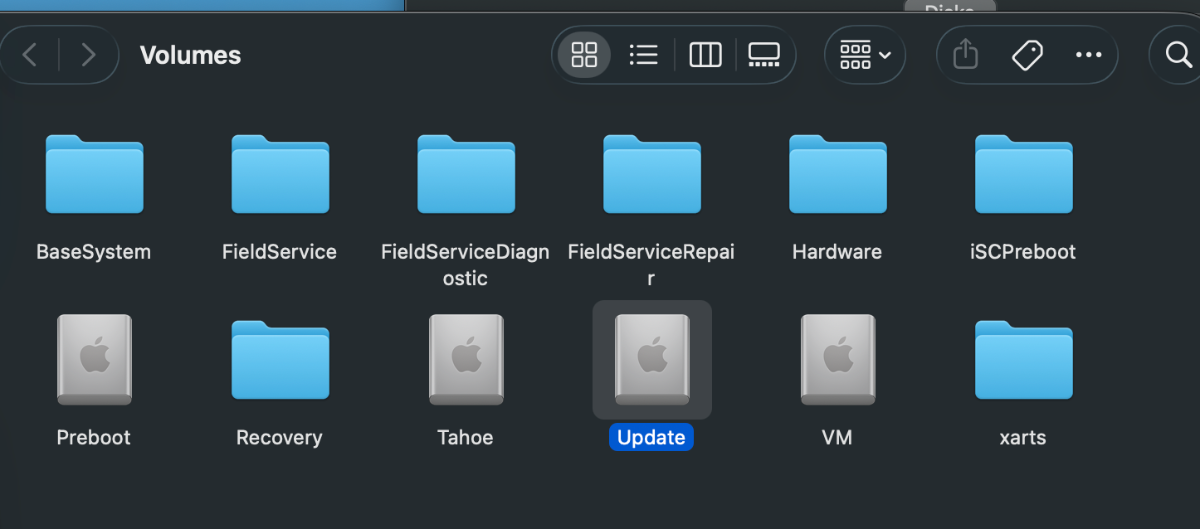1200x529 pixels.
Task: Switch to gallery view
Action: click(x=764, y=55)
